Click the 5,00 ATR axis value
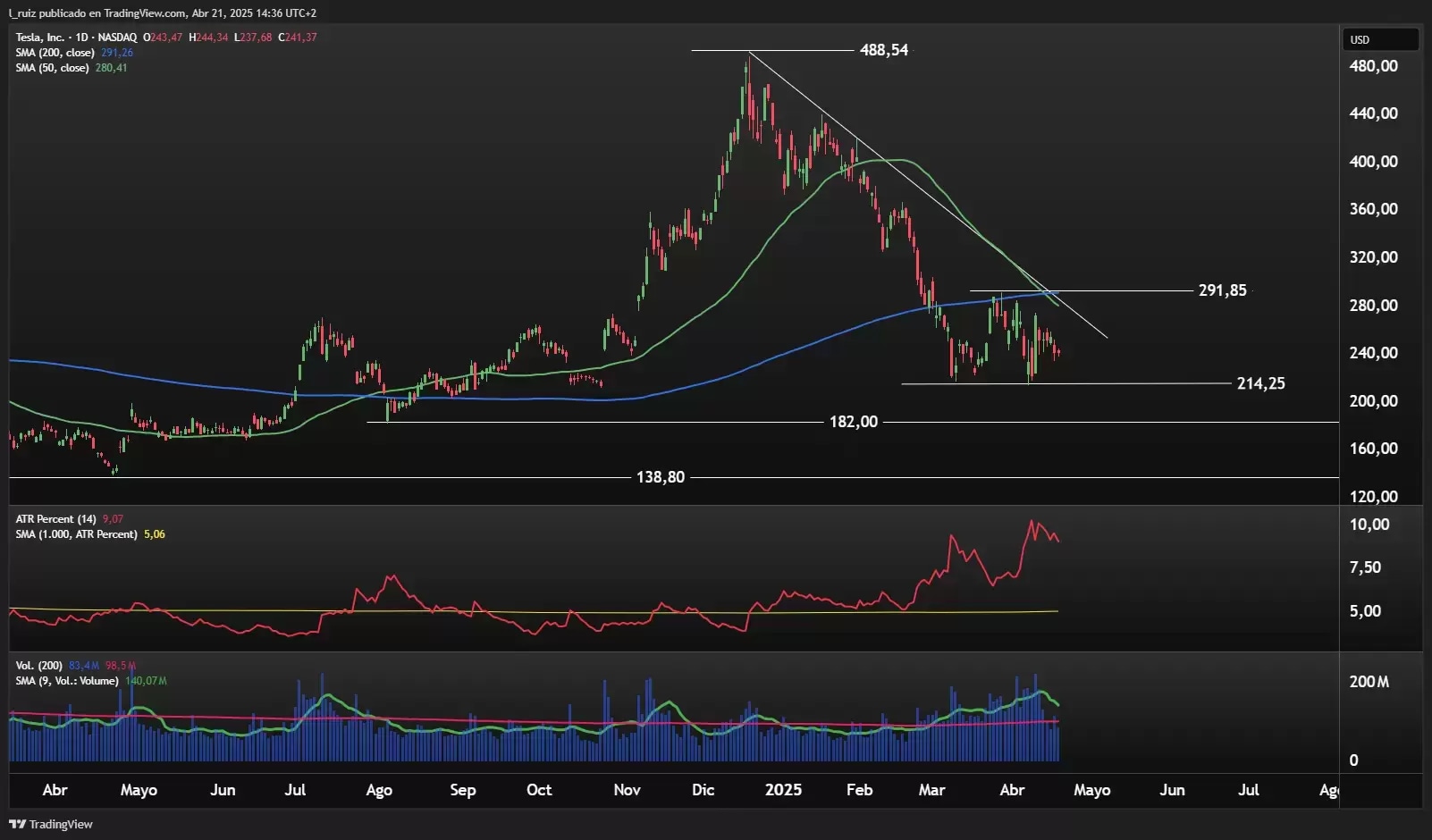 [x=1365, y=611]
